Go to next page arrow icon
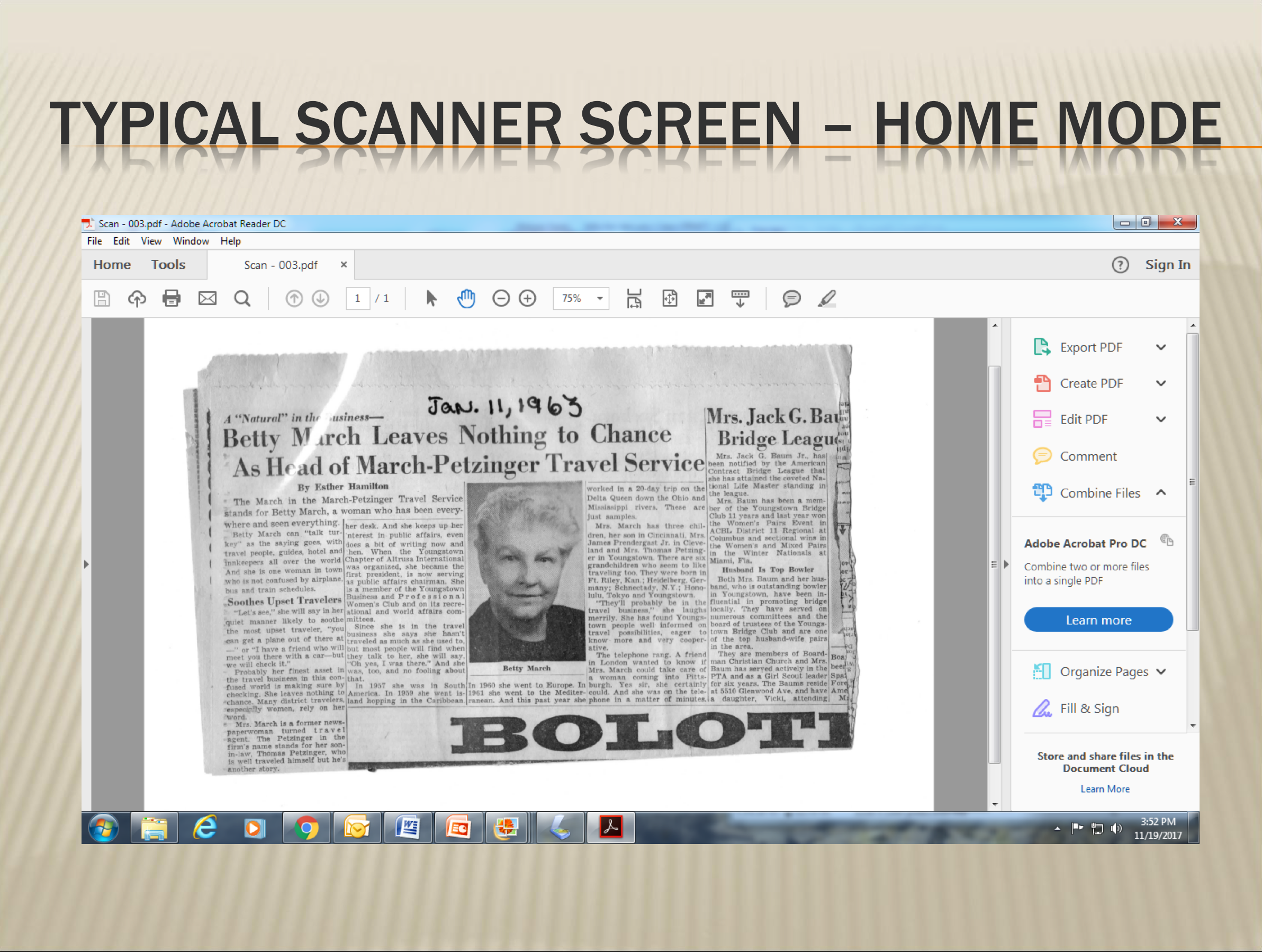 click(321, 299)
